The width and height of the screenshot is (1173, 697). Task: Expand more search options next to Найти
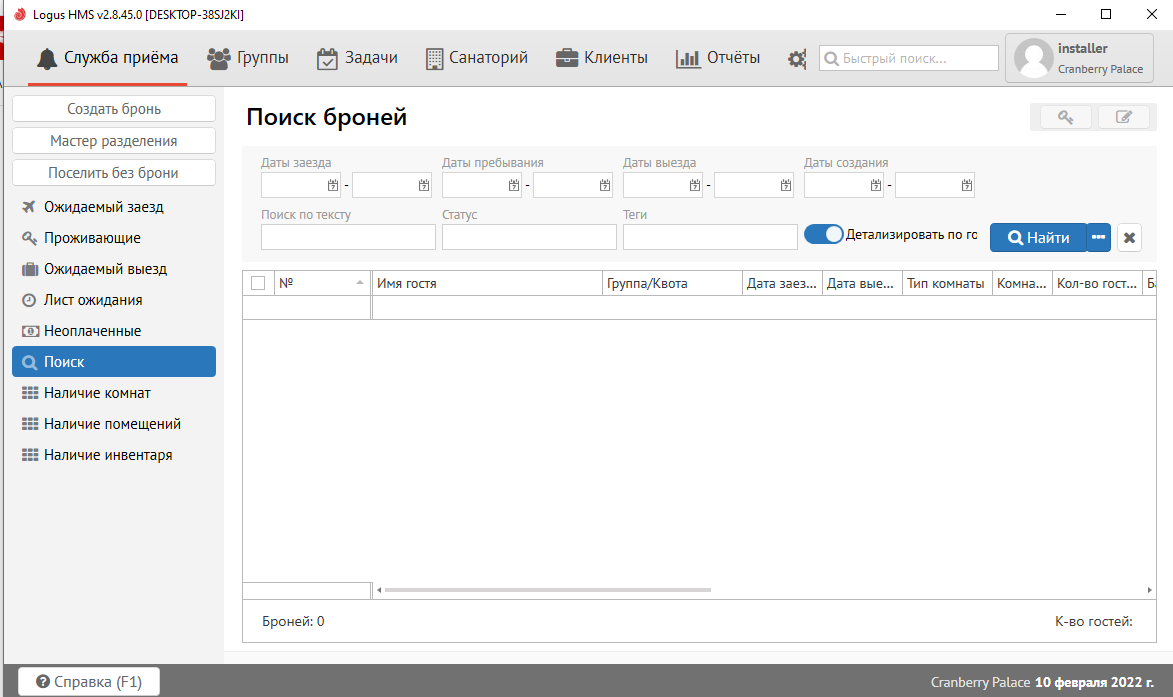(1099, 238)
